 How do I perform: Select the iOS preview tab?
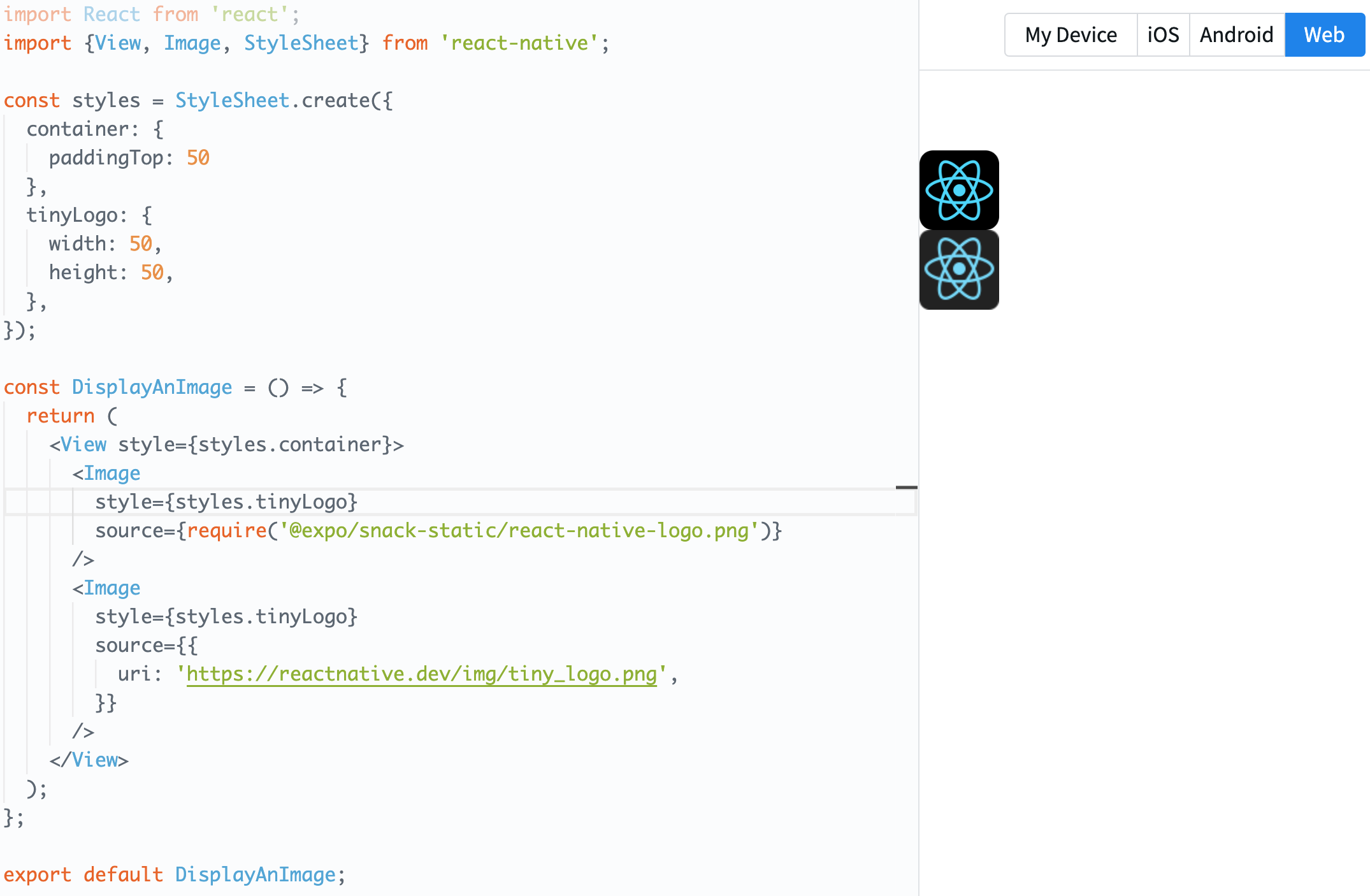coord(1163,35)
